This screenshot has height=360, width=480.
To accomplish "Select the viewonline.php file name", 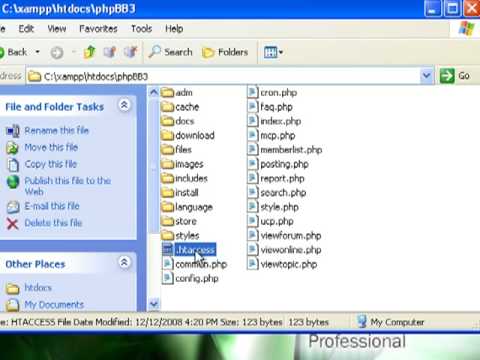I will 291,250.
